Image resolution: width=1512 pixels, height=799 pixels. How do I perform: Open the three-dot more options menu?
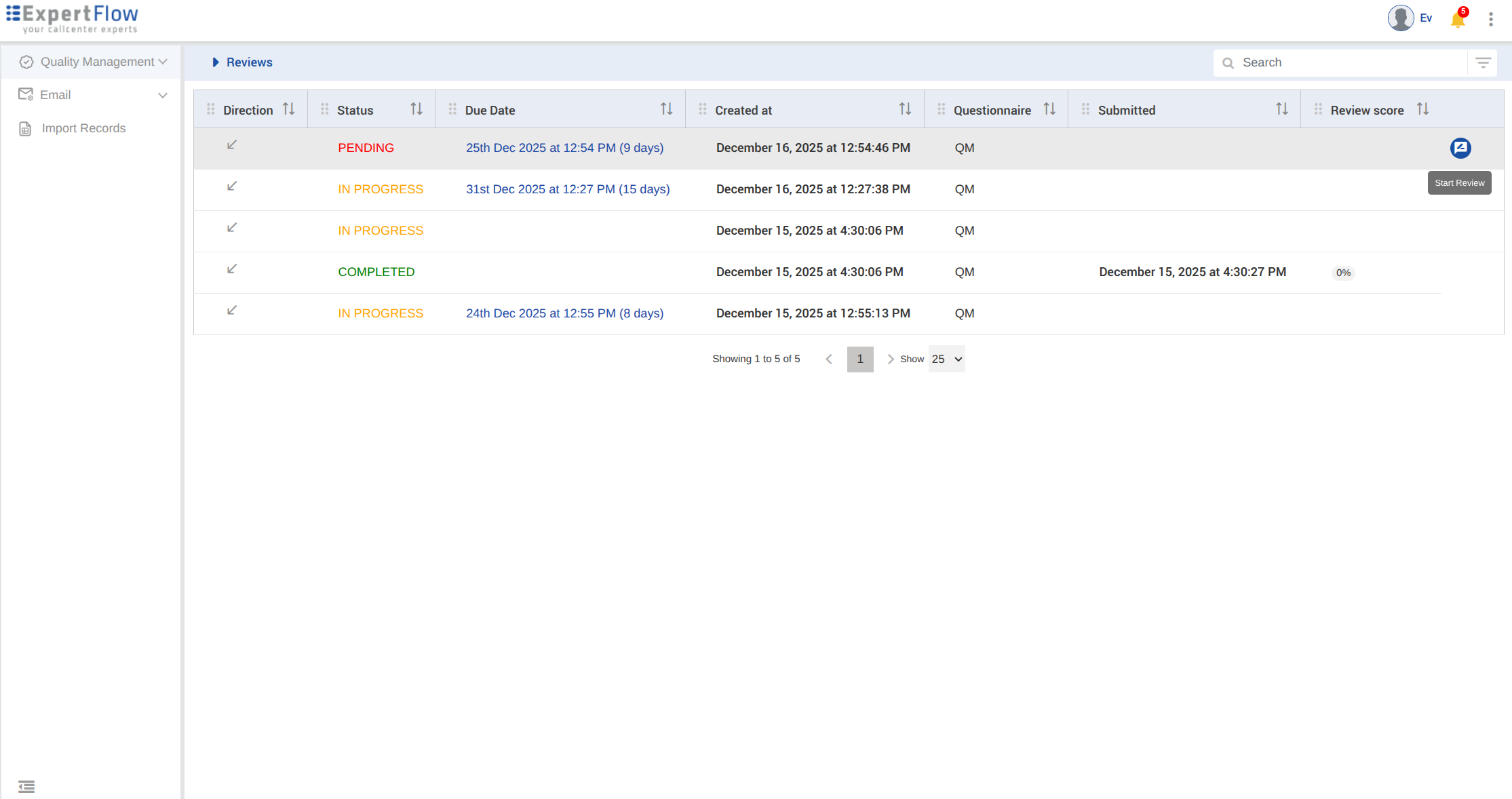click(x=1490, y=19)
